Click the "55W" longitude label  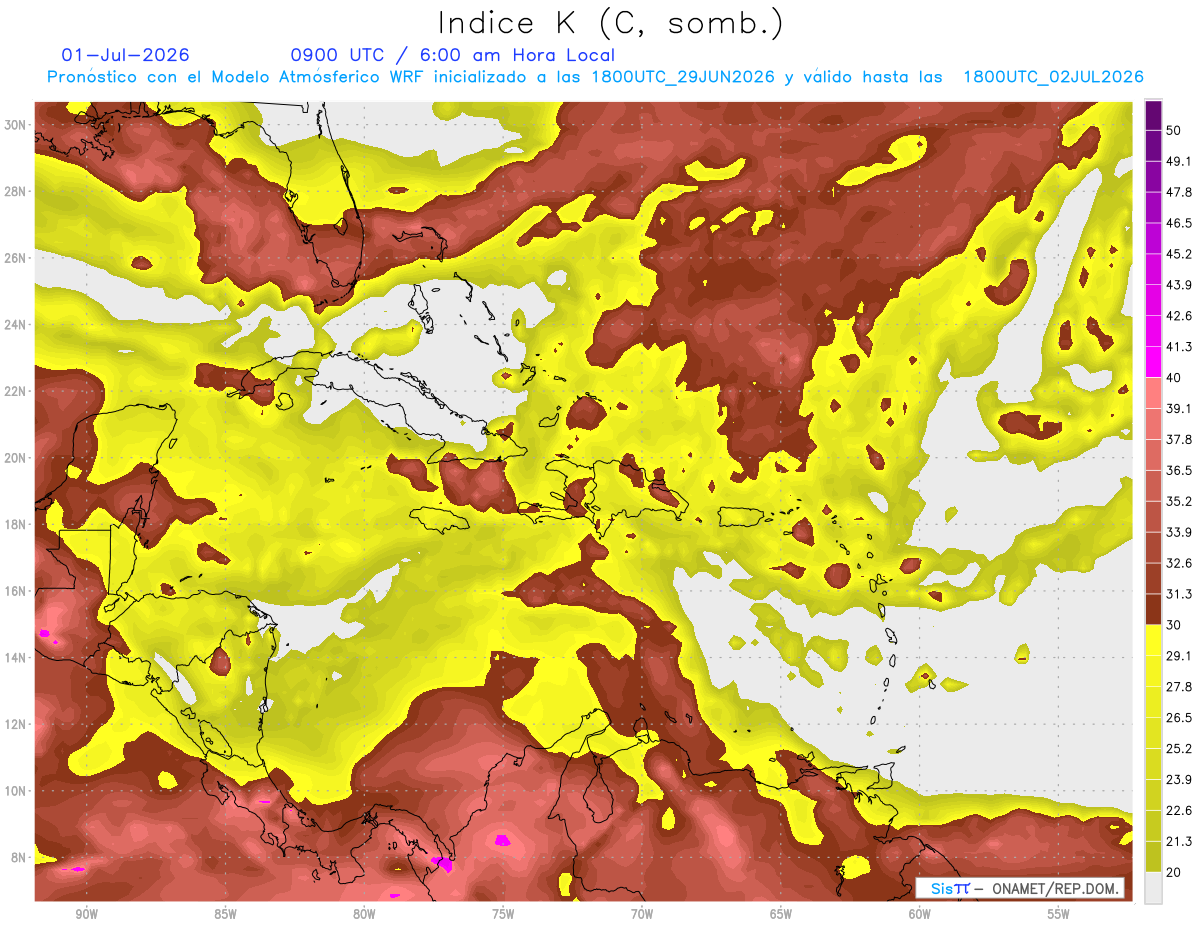pos(1059,915)
